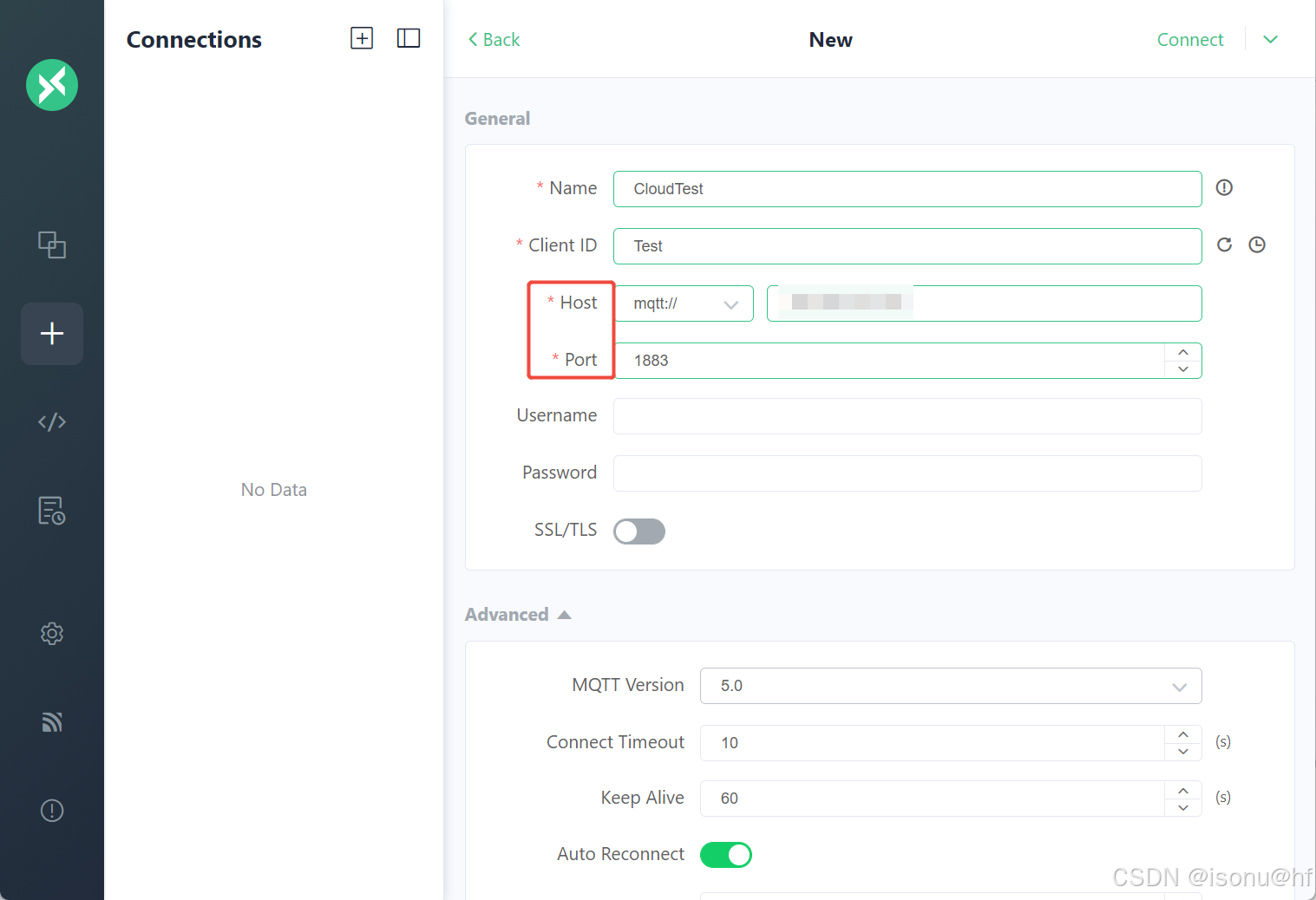
Task: Enable the SSL/TLS switch
Action: pos(639,532)
